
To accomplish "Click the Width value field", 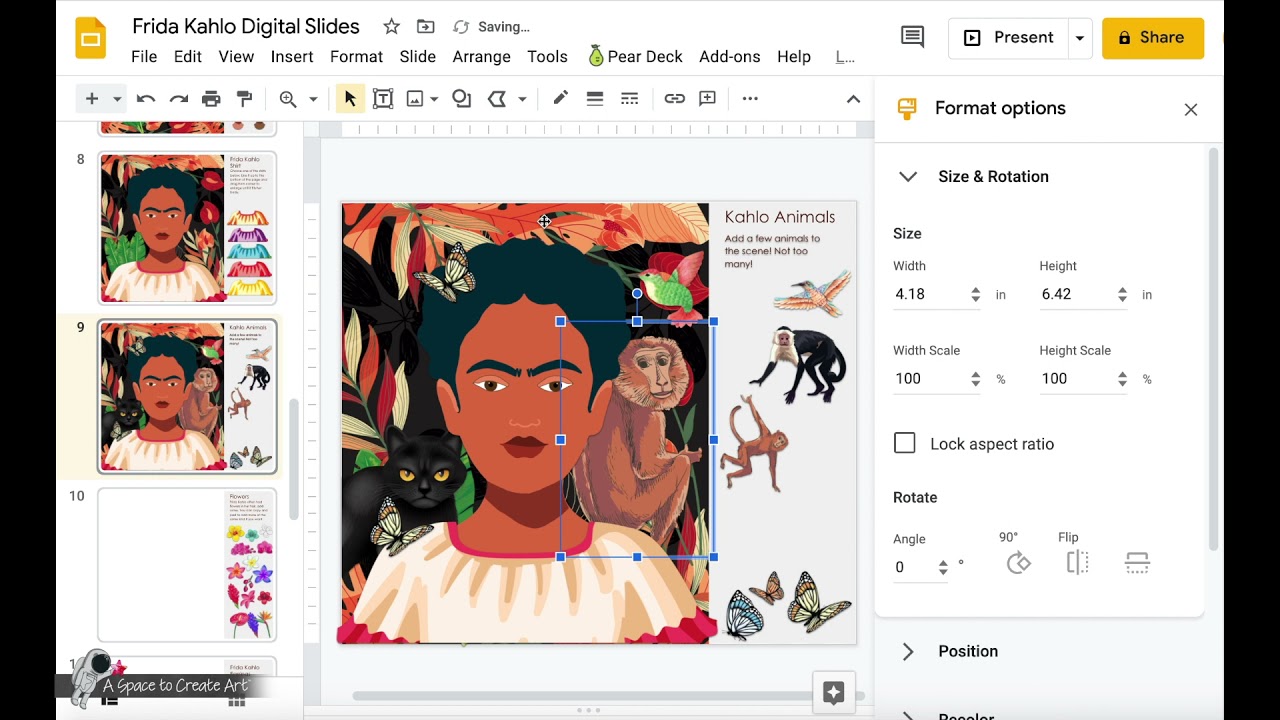I will pos(928,295).
